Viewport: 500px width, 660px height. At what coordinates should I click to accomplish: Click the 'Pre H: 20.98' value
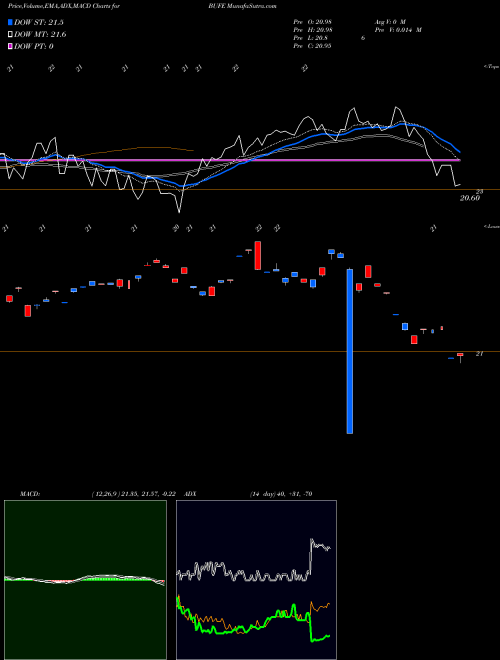pos(312,30)
